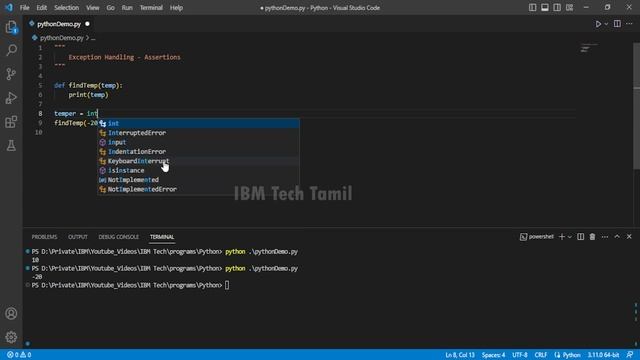Select interpreter 3.11.0 64-bit status item
The width and height of the screenshot is (640, 360).
tap(603, 355)
